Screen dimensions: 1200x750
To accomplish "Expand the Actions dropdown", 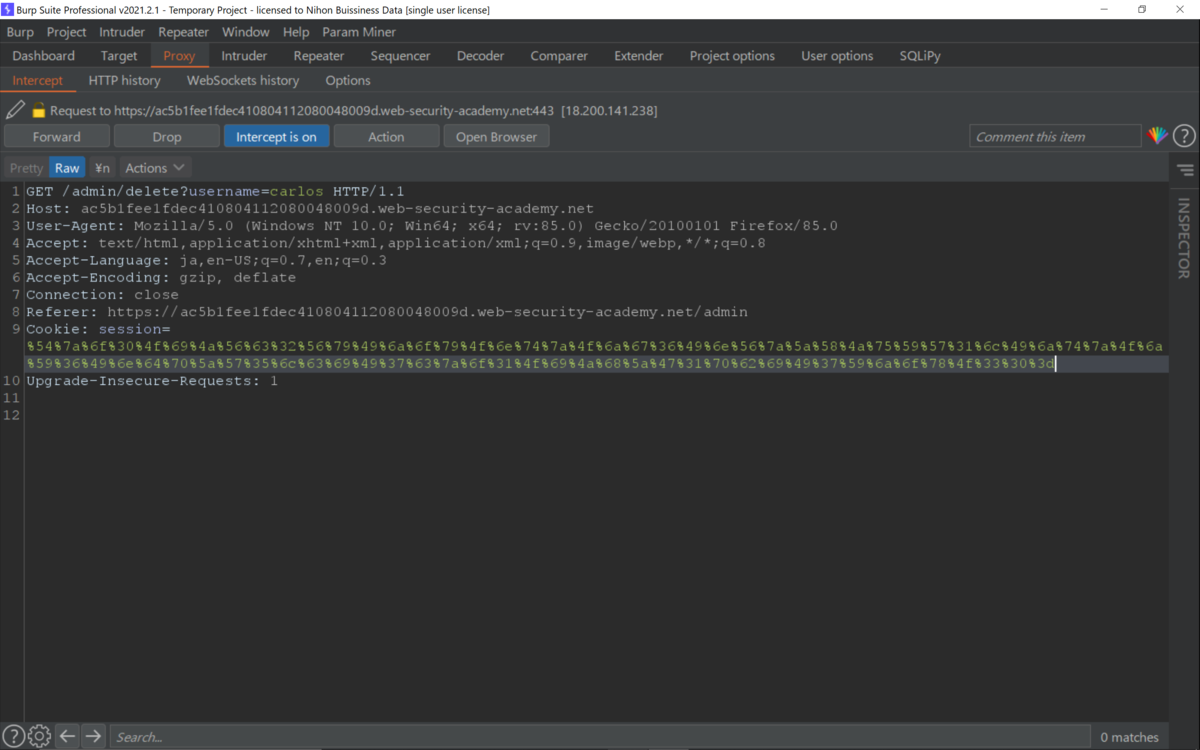I will [155, 168].
